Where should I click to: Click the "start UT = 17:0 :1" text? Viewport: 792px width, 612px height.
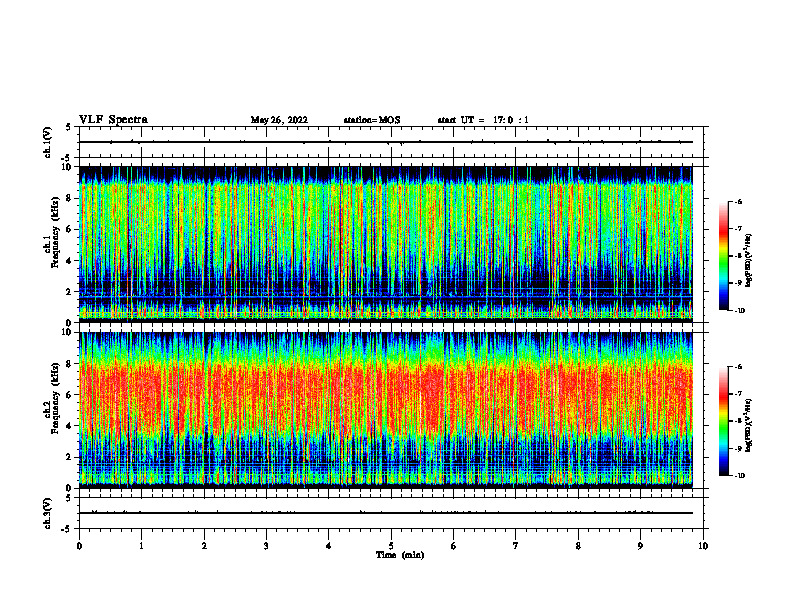(483, 120)
